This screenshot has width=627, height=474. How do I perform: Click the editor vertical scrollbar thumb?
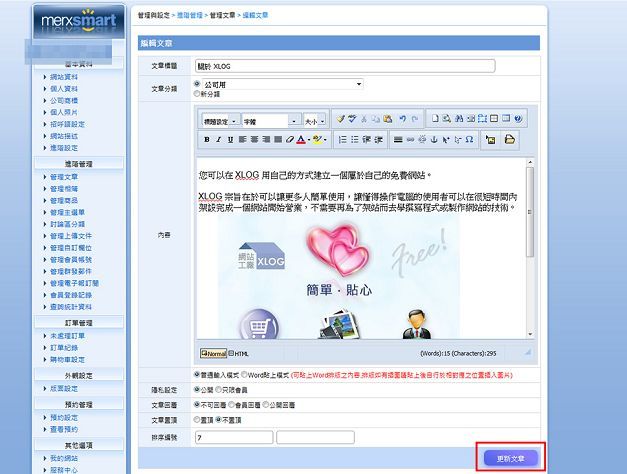(530, 212)
